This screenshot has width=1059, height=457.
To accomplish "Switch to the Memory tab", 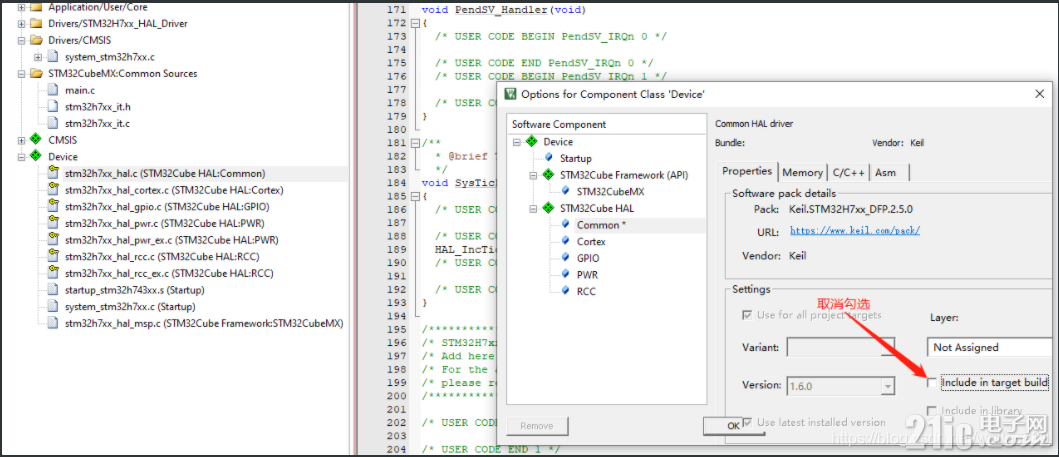I will click(802, 173).
